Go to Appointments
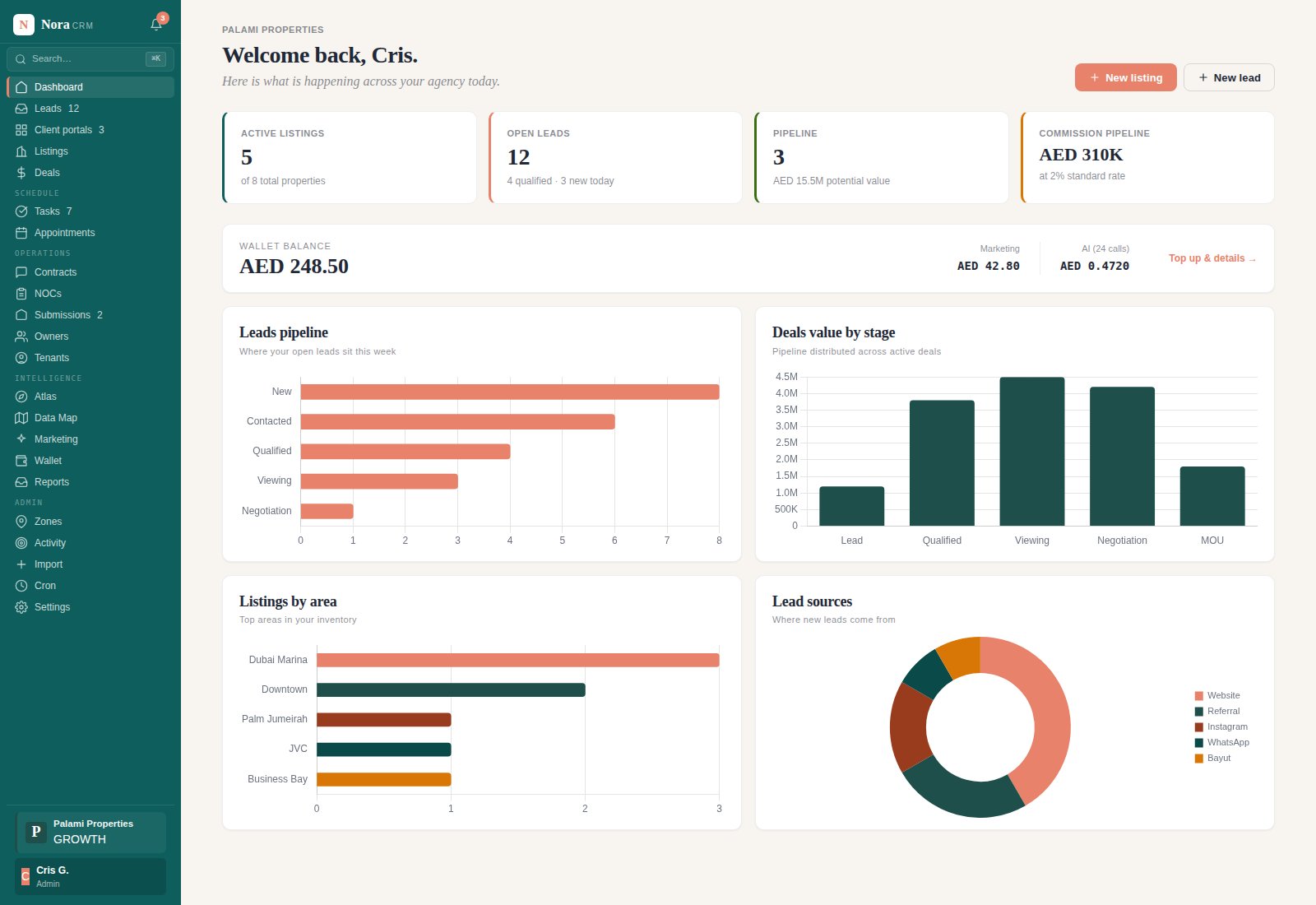Image resolution: width=1316 pixels, height=905 pixels. 90,233
